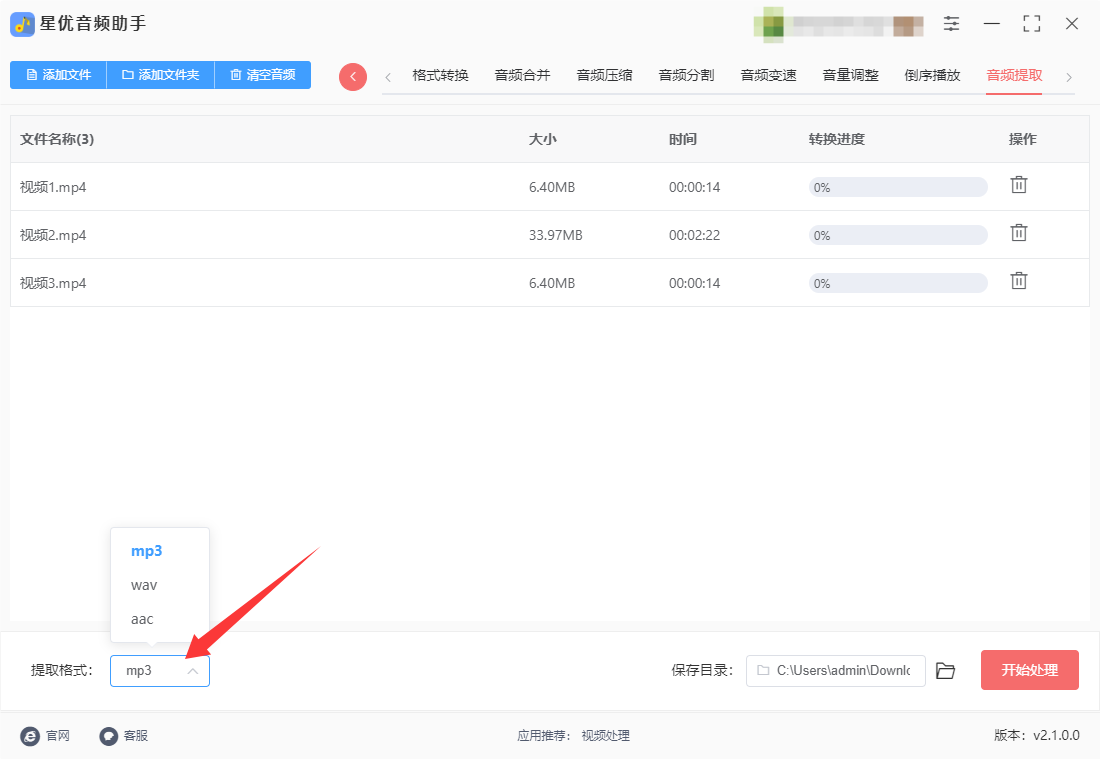Delete 视频3.mp4 using its trash icon
Screen dimensions: 1100x760
[1019, 281]
